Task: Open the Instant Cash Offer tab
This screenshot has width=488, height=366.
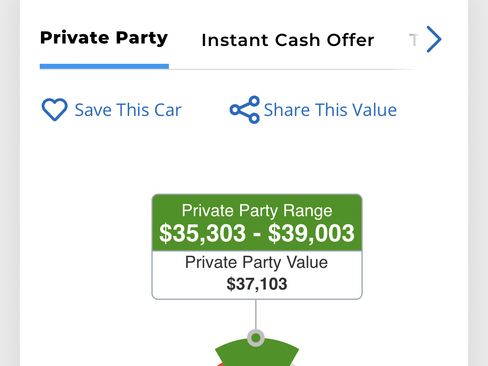Action: tap(288, 40)
